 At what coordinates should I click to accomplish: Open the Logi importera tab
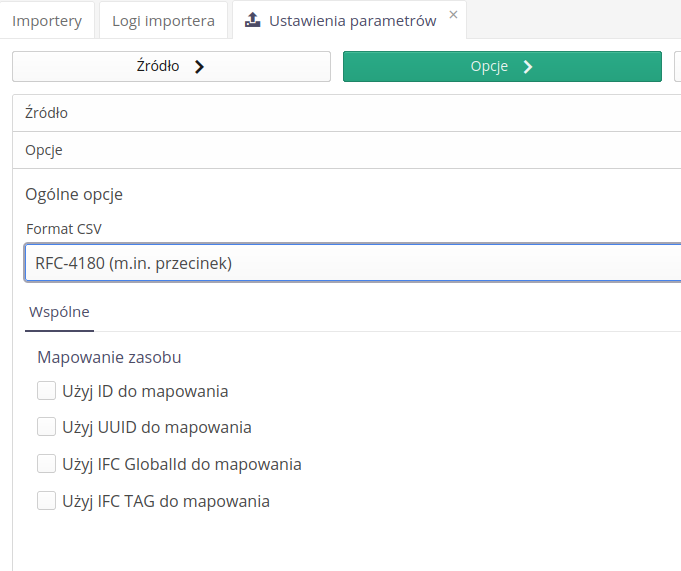(x=161, y=20)
